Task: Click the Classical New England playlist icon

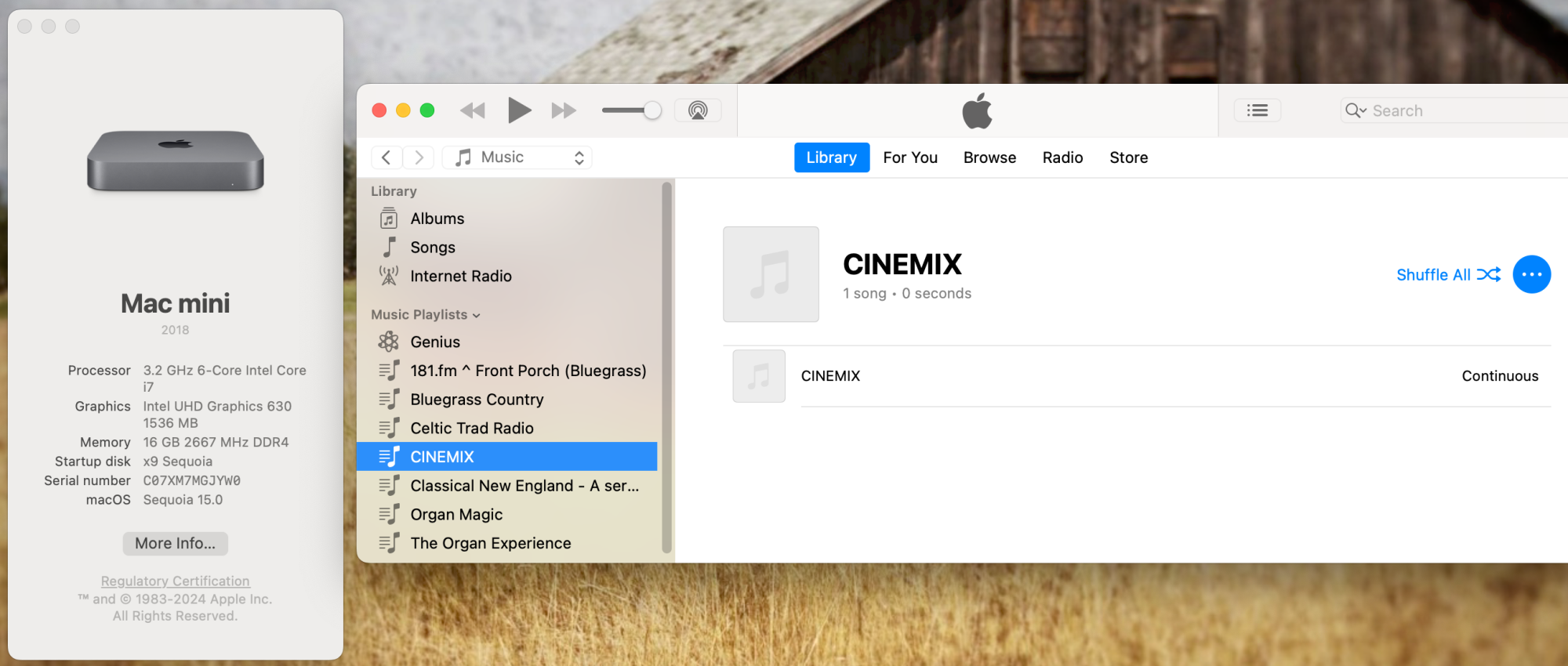Action: (x=389, y=486)
